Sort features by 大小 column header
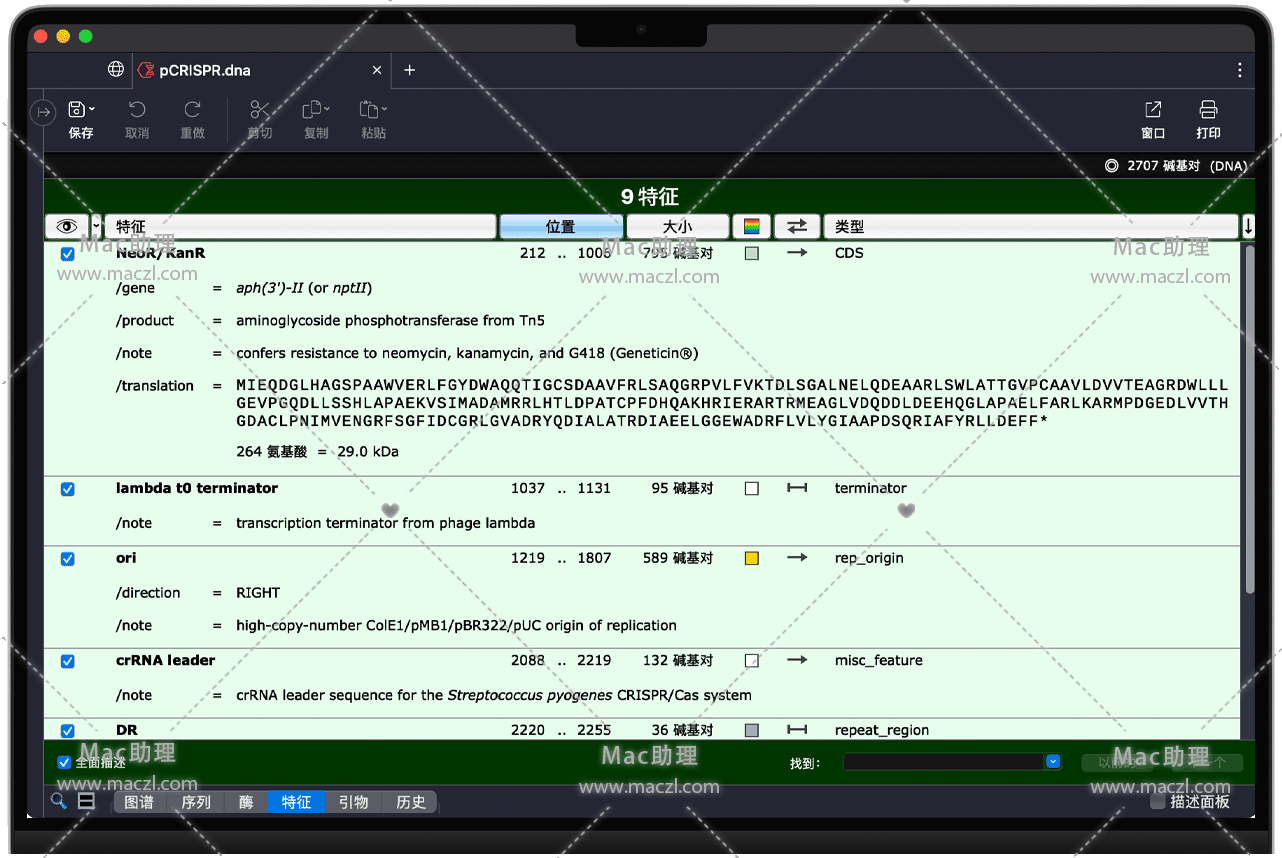This screenshot has width=1282, height=858. click(x=677, y=227)
